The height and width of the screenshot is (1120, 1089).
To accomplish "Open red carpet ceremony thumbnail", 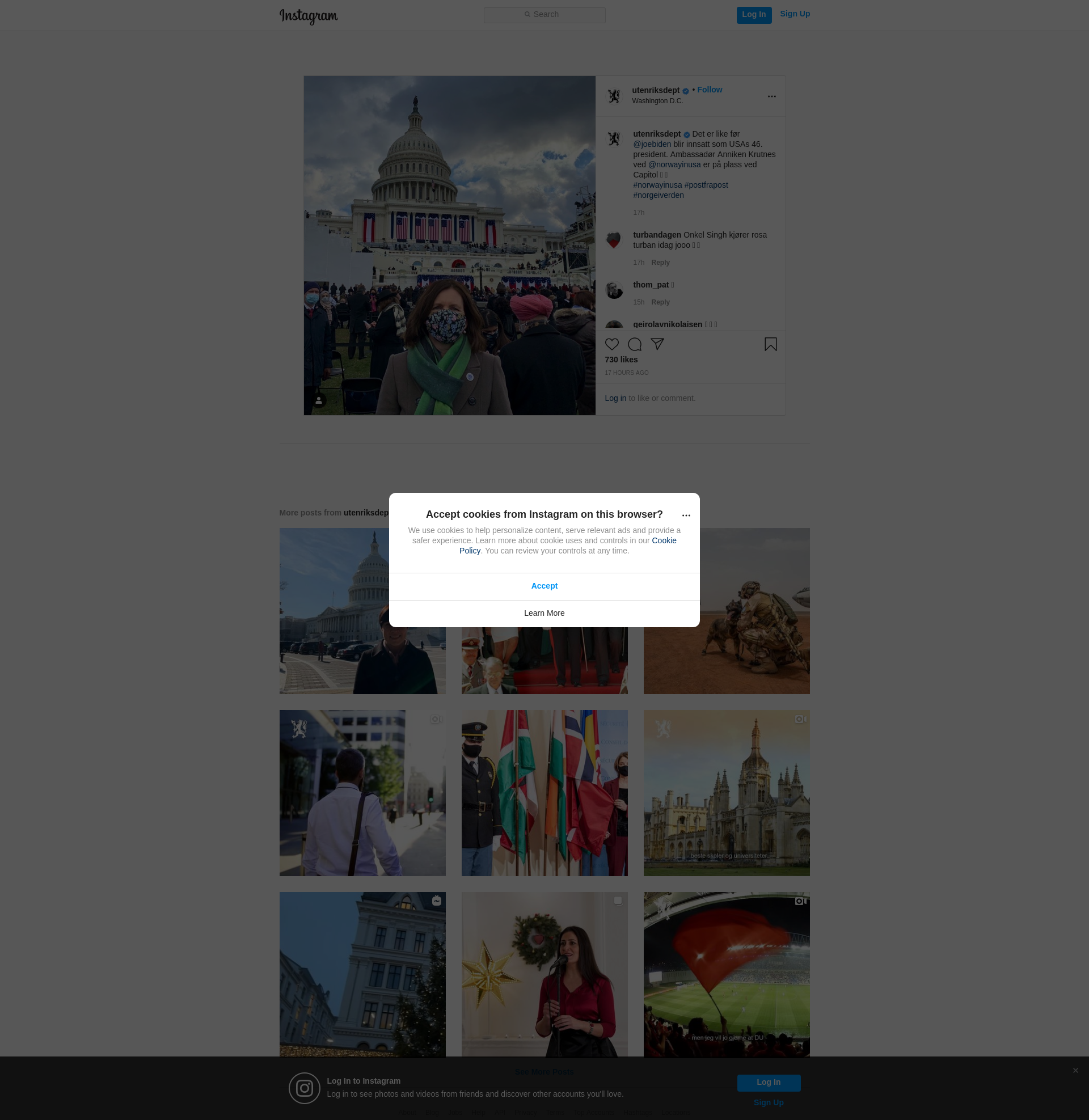I will pos(544,660).
